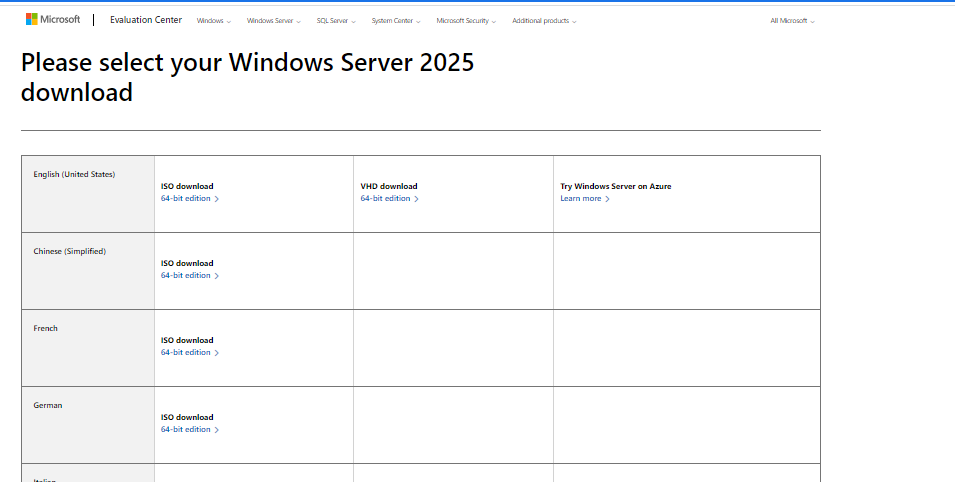Viewport: 955px width, 482px height.
Task: Click 'ISO download' text in French row
Action: (x=187, y=340)
